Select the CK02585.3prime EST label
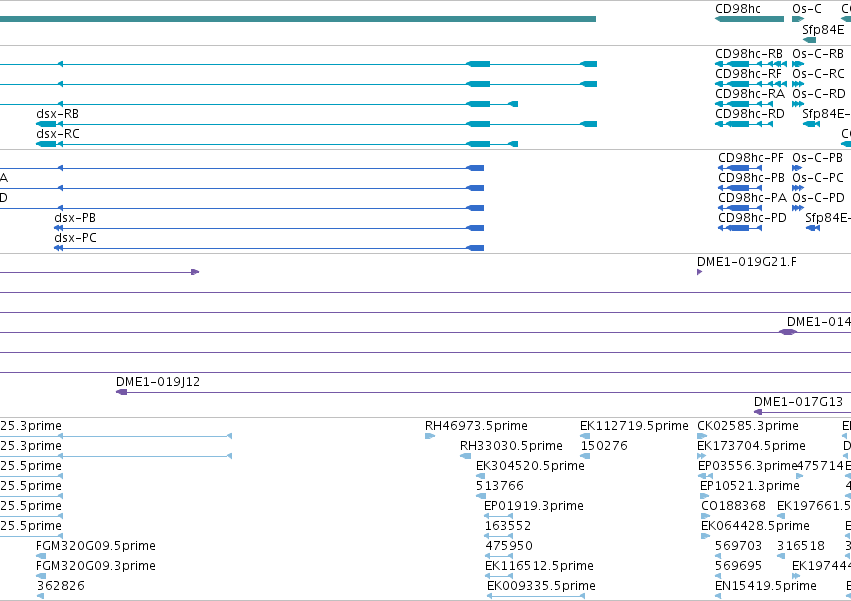 (x=748, y=426)
